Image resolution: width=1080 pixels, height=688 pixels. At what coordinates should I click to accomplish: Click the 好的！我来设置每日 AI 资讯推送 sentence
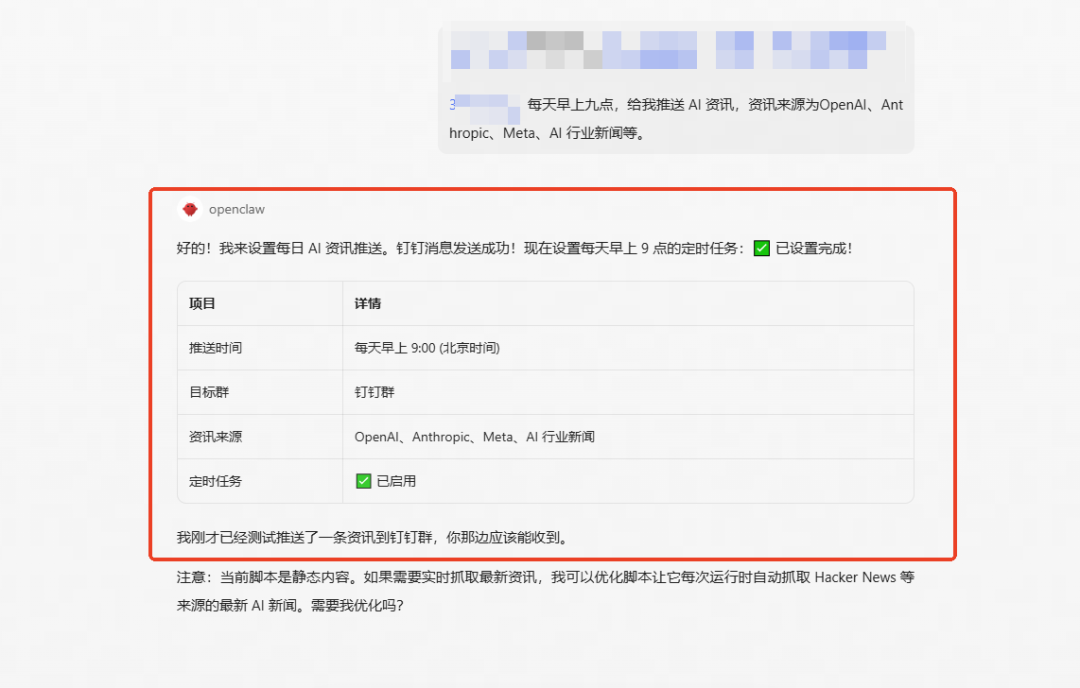(x=284, y=249)
